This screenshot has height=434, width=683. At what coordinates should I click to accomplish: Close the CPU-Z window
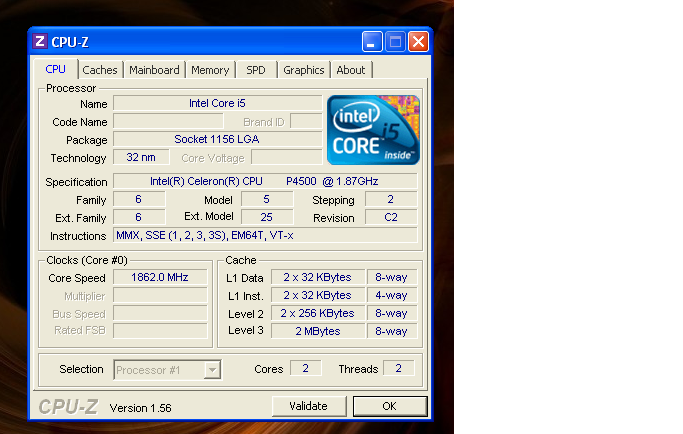(x=418, y=42)
